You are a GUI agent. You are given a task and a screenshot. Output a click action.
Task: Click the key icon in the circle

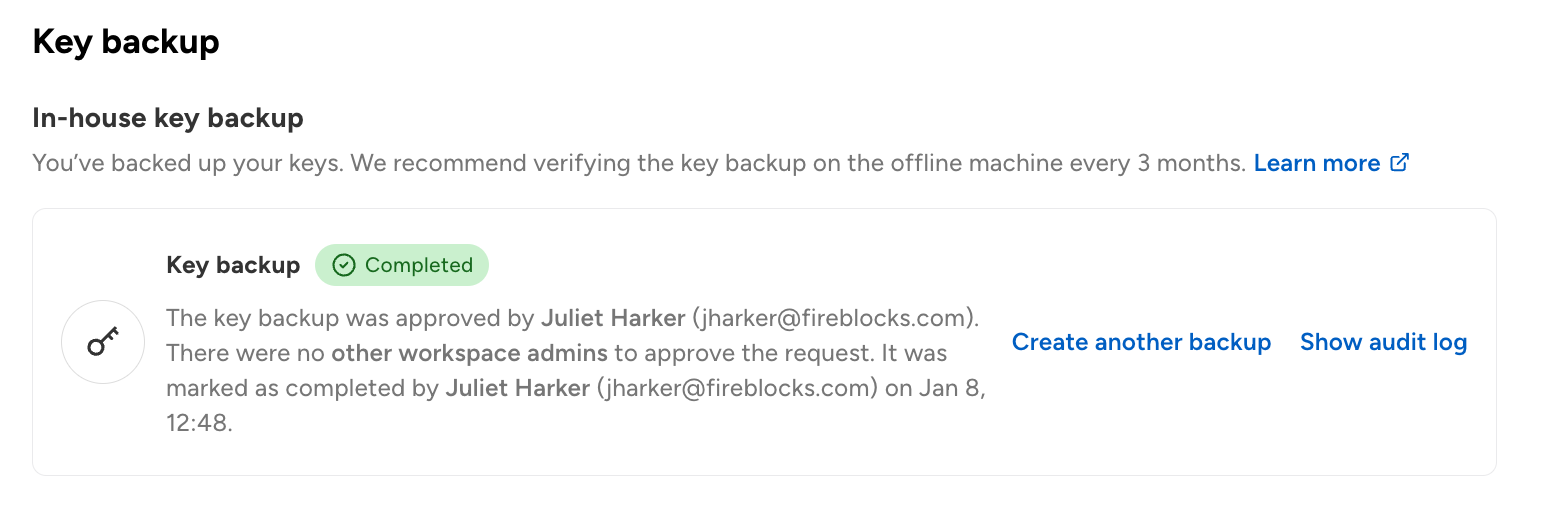[x=103, y=342]
